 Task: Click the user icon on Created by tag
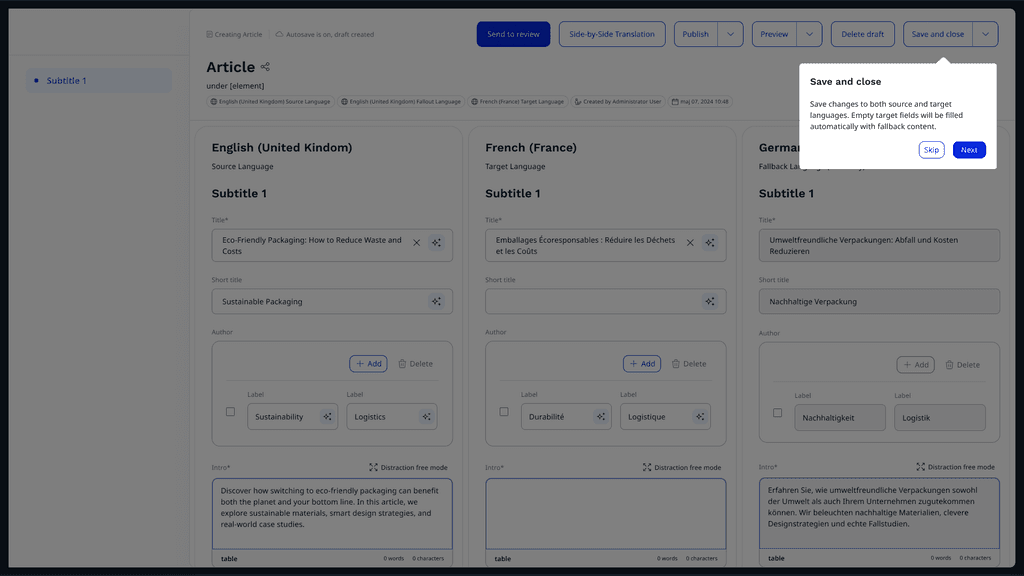coord(578,102)
